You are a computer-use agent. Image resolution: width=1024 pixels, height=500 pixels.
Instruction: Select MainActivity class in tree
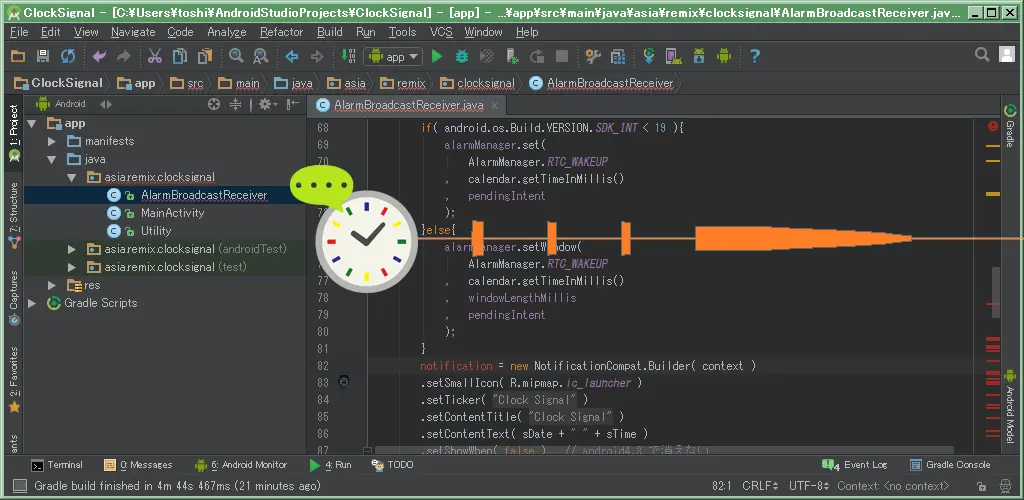coord(172,213)
